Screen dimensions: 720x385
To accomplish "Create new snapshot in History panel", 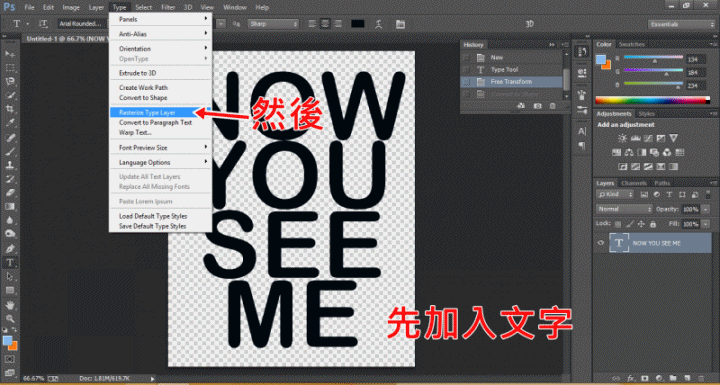I will (x=537, y=106).
